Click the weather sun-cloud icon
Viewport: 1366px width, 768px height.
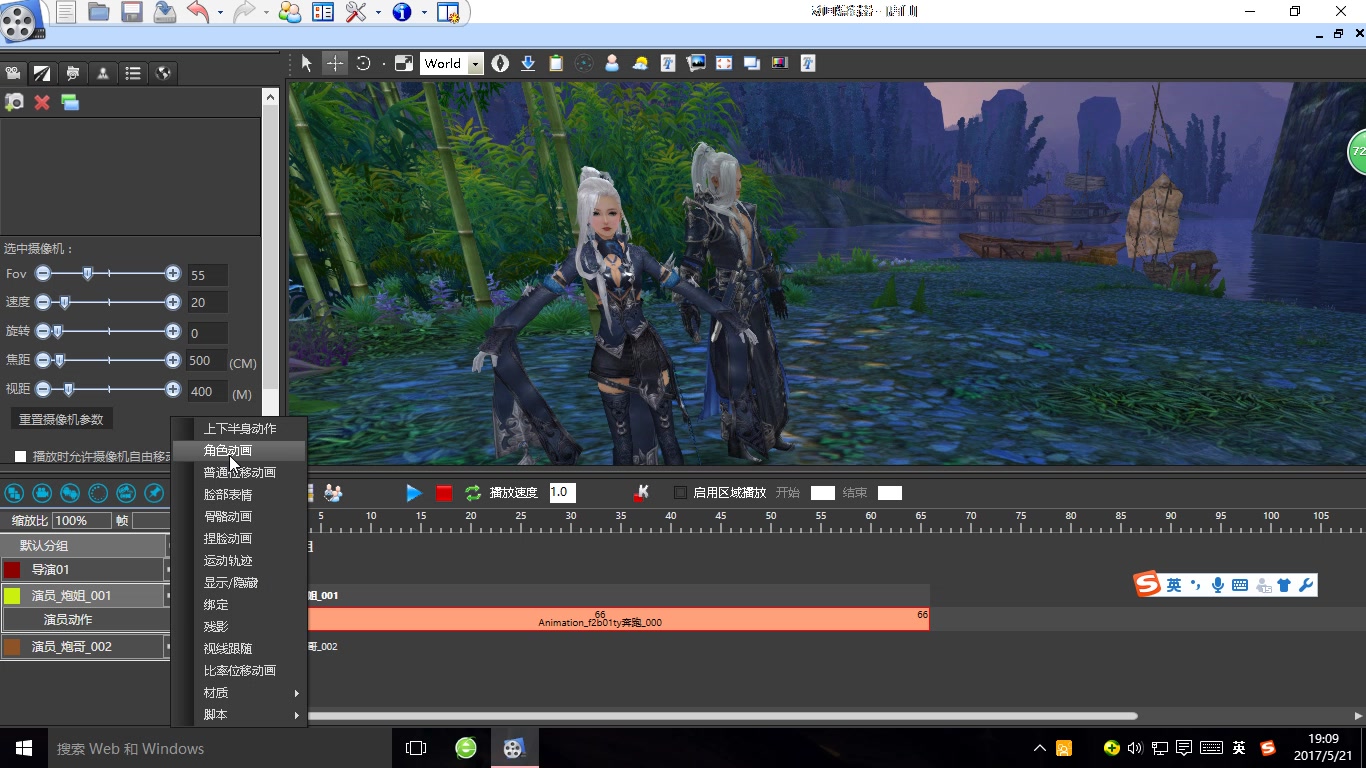coord(640,63)
